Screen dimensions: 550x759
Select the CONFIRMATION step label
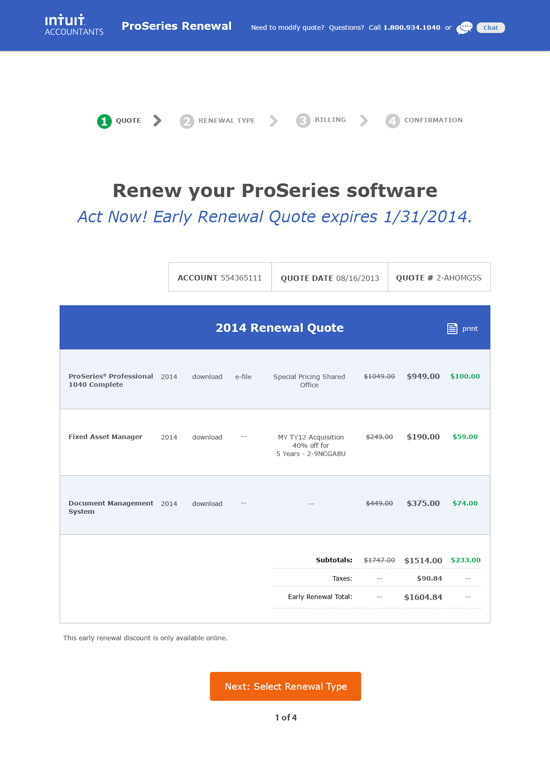click(433, 120)
